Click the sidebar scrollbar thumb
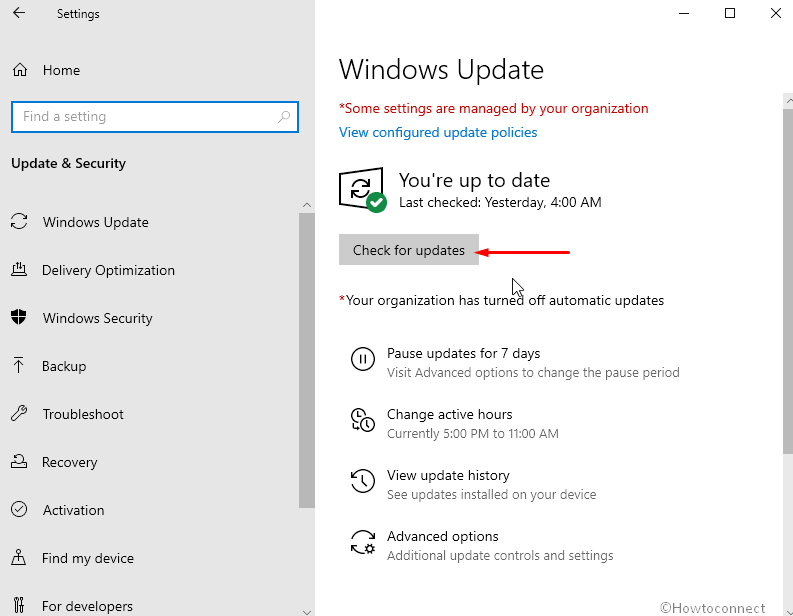Image resolution: width=793 pixels, height=616 pixels. coord(306,360)
